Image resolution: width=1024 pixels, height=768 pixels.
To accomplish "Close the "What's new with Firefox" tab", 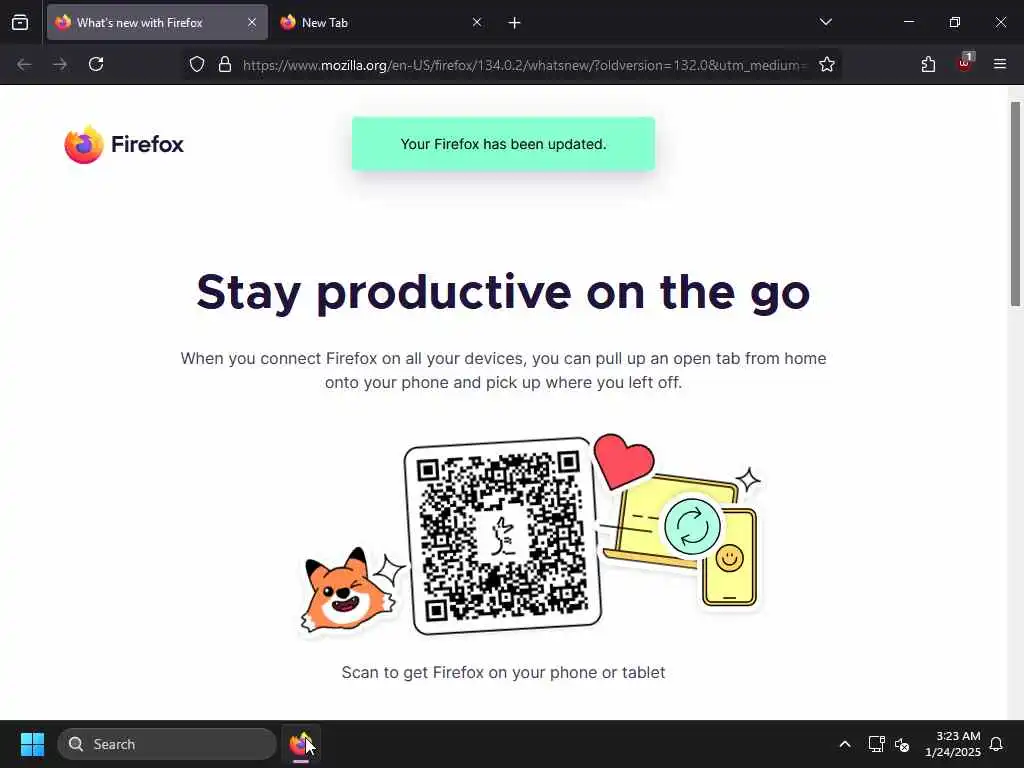I will [251, 22].
